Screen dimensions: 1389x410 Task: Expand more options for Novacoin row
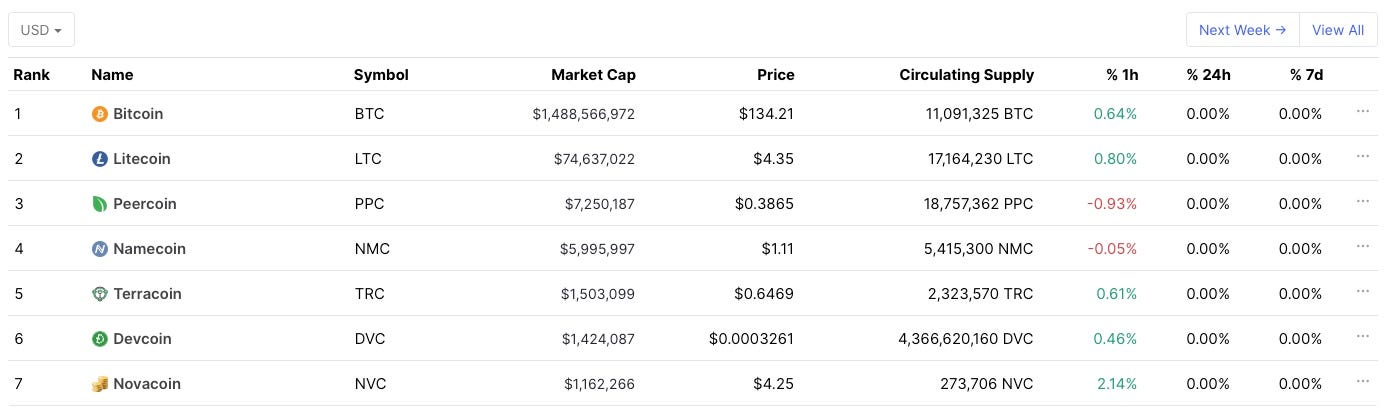point(1362,381)
